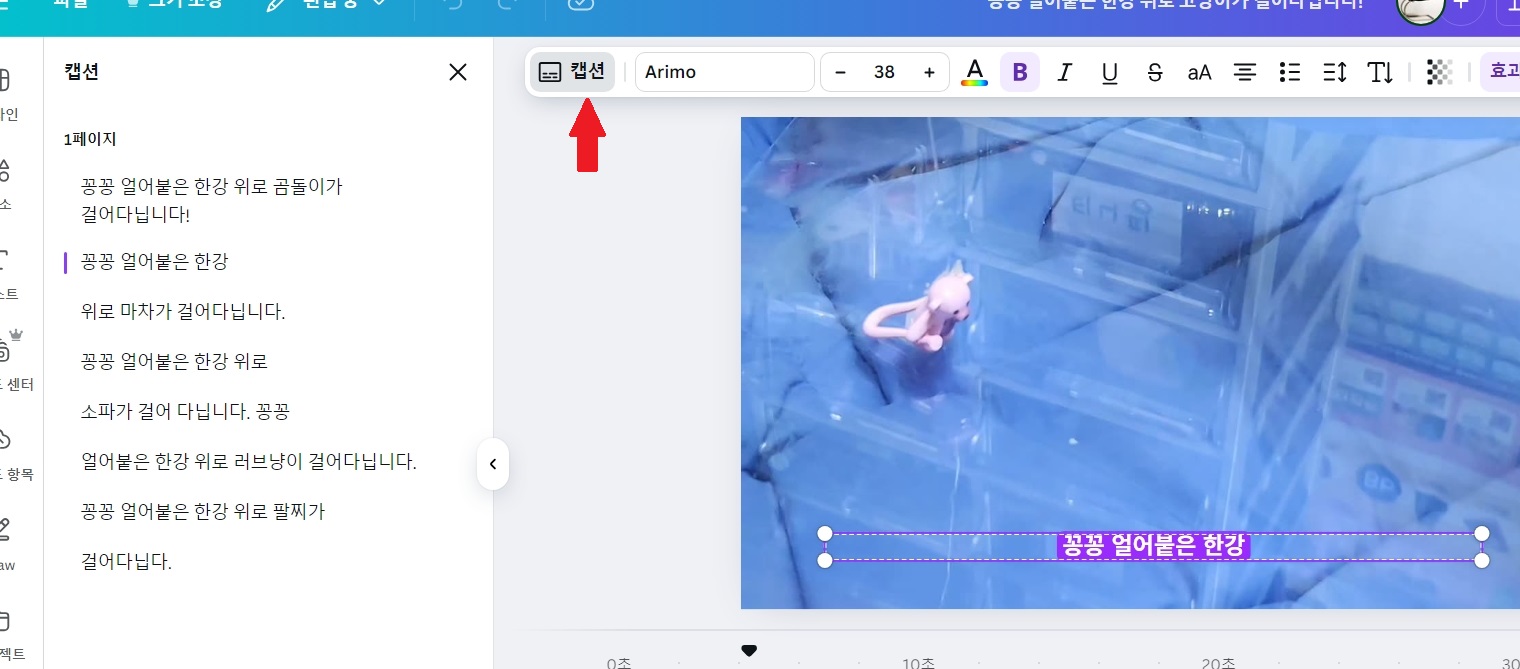Open the transparency checkerboard control
The width and height of the screenshot is (1520, 669).
[1439, 72]
